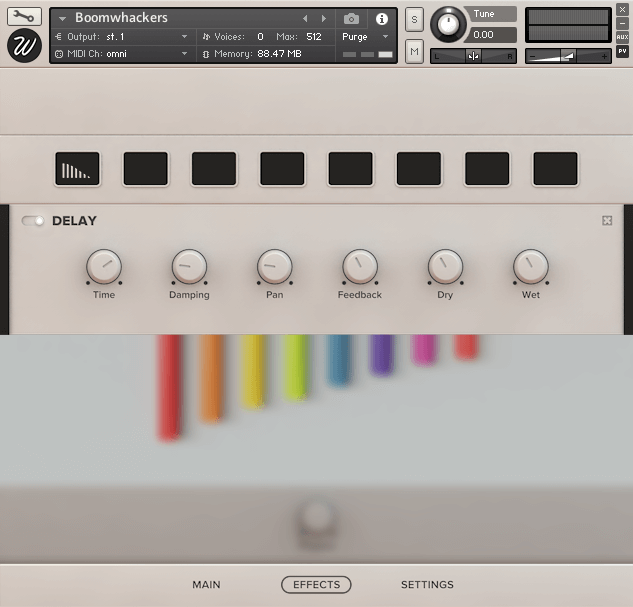633x607 pixels.
Task: Click the volume plus icon
Action: click(604, 57)
